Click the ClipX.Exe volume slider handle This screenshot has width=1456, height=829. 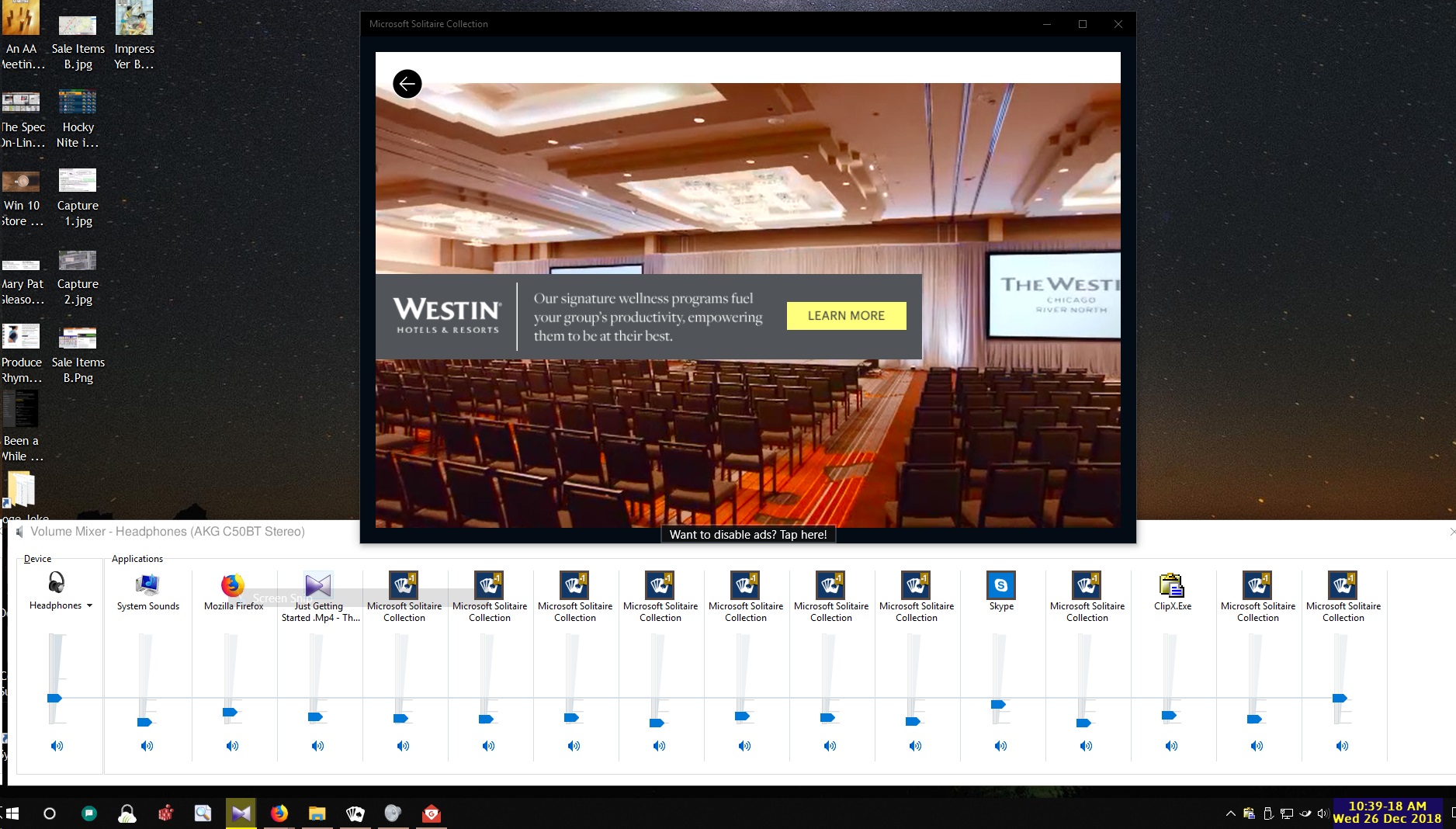pyautogui.click(x=1169, y=716)
